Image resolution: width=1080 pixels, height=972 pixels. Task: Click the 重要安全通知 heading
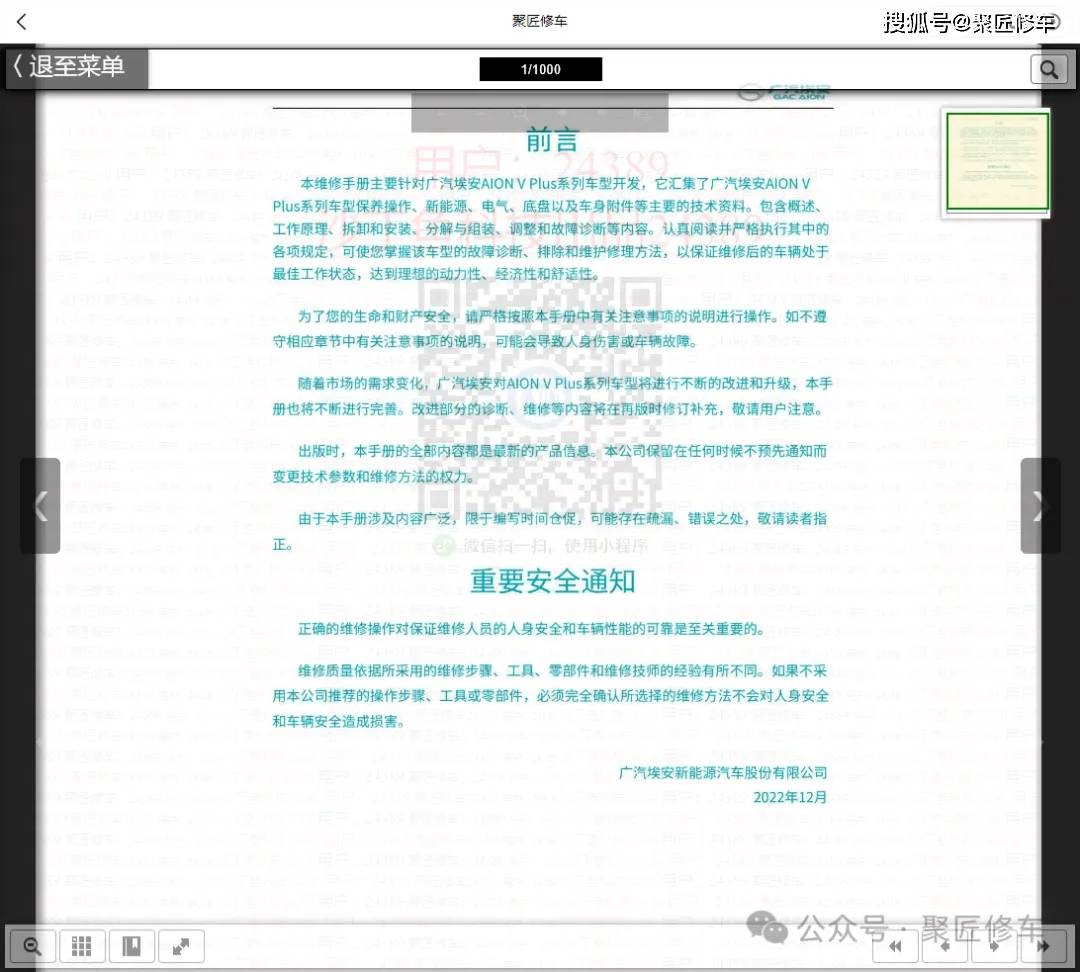coord(552,581)
